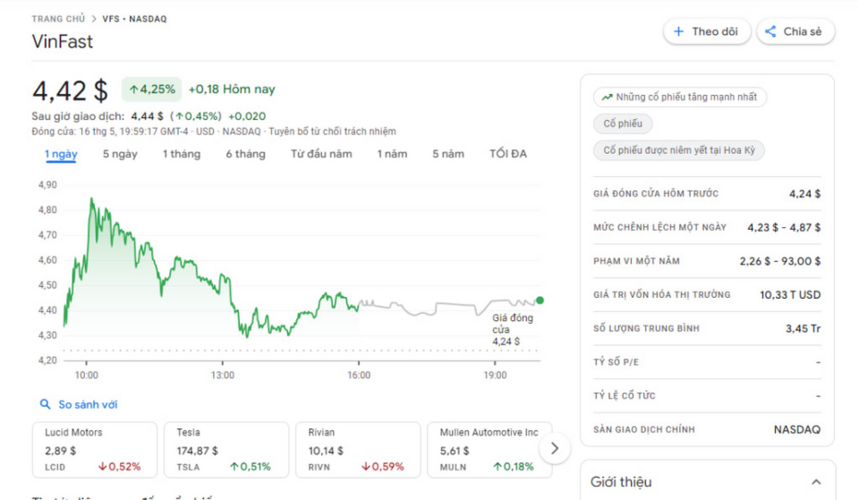Click the TỶ LỆ CỔ TỨC label
859x500 pixels.
coord(624,395)
